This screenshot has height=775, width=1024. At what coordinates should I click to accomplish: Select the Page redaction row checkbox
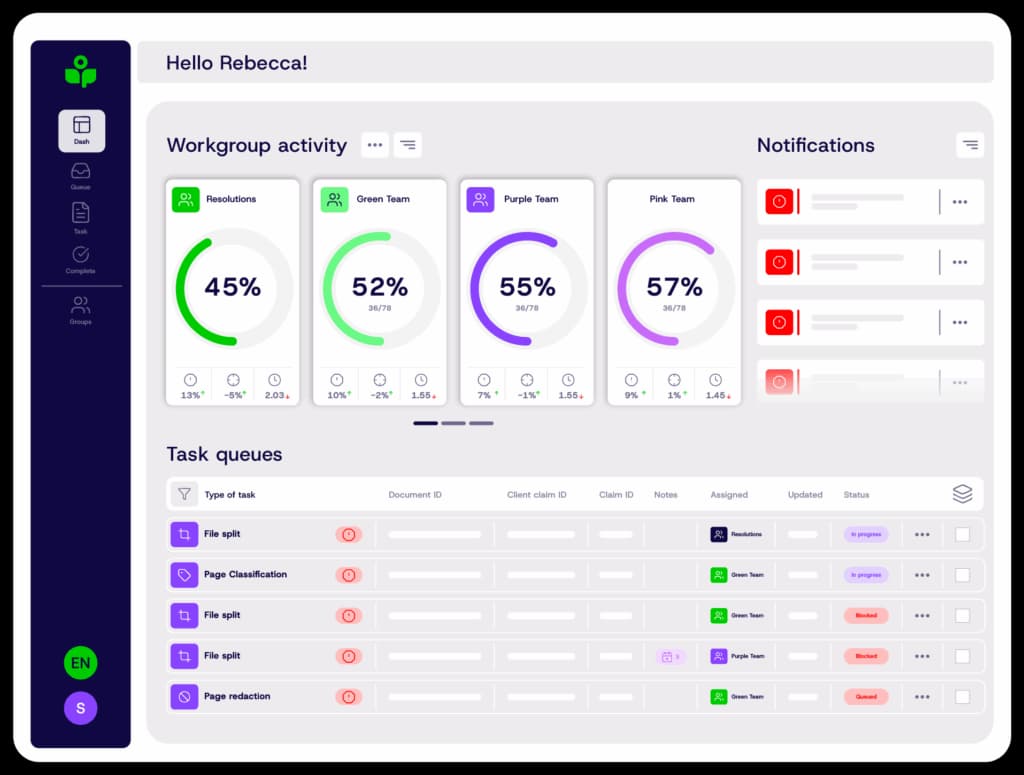click(x=962, y=697)
